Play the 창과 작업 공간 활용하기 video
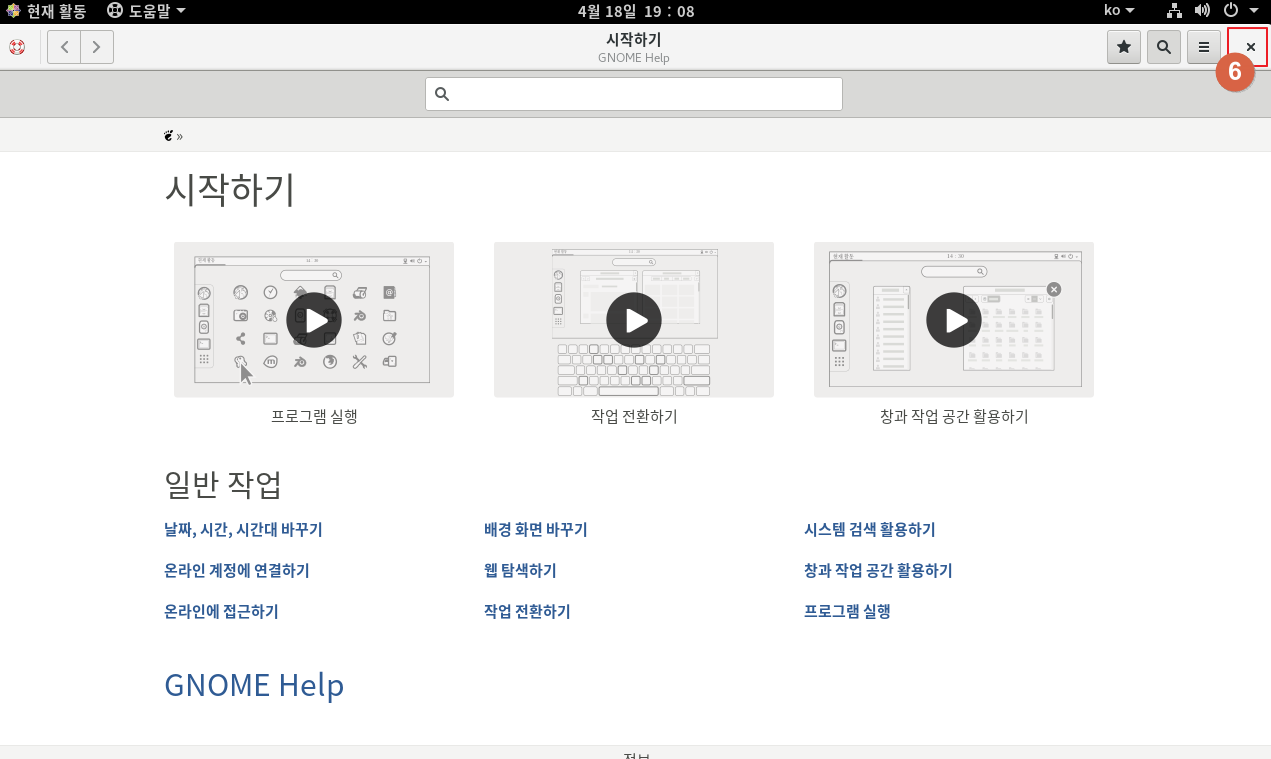1271x759 pixels. (x=954, y=320)
